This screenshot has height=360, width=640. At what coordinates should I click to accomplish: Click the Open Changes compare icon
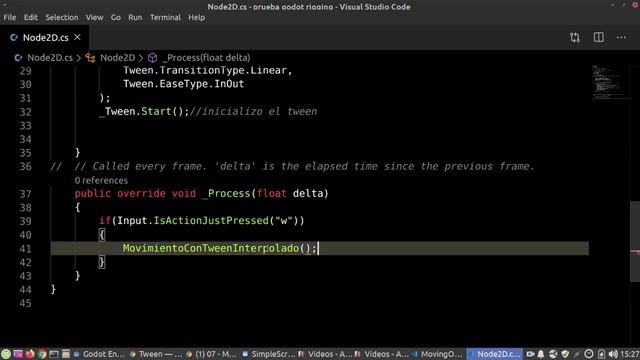point(575,38)
